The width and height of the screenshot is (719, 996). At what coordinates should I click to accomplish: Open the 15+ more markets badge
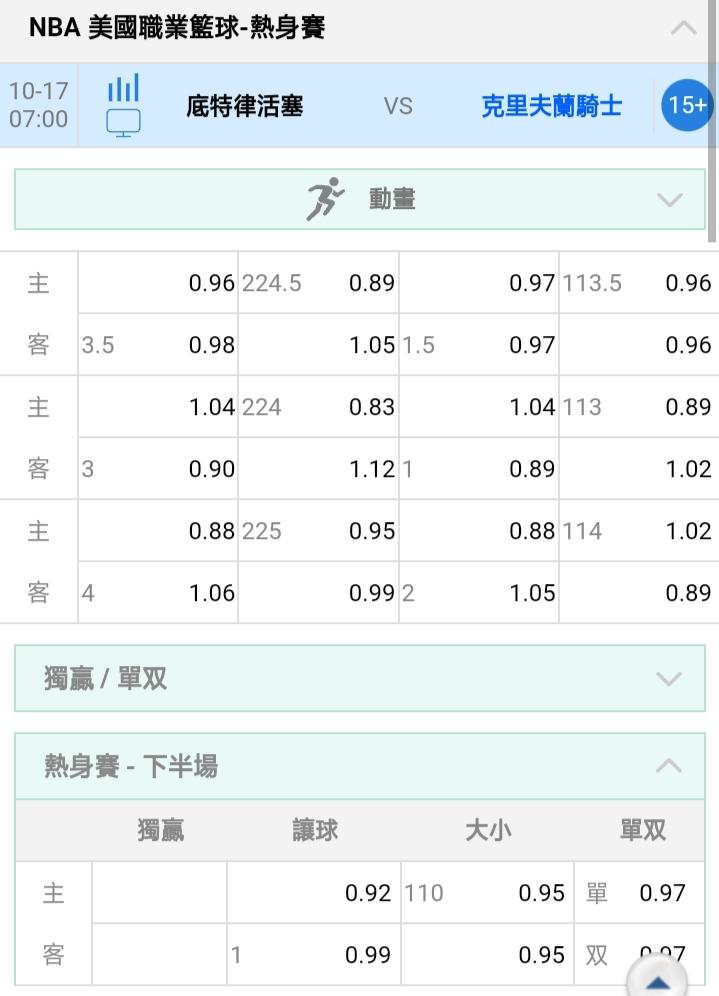[x=687, y=105]
